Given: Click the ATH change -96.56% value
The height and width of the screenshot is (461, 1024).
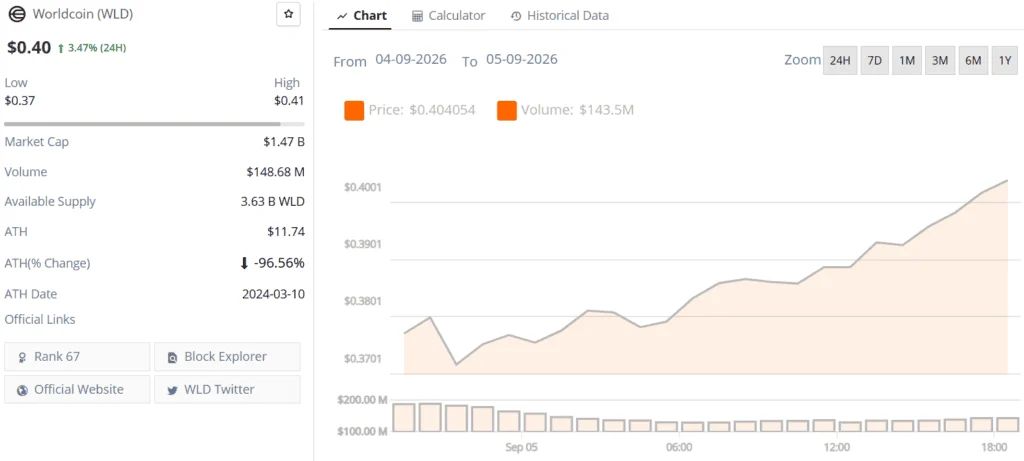Looking at the screenshot, I should tap(272, 263).
